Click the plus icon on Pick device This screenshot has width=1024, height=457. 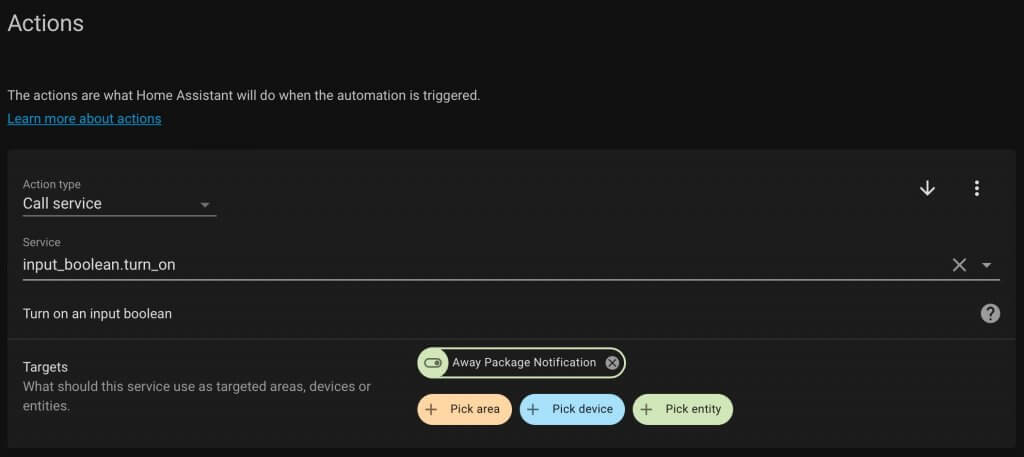533,409
